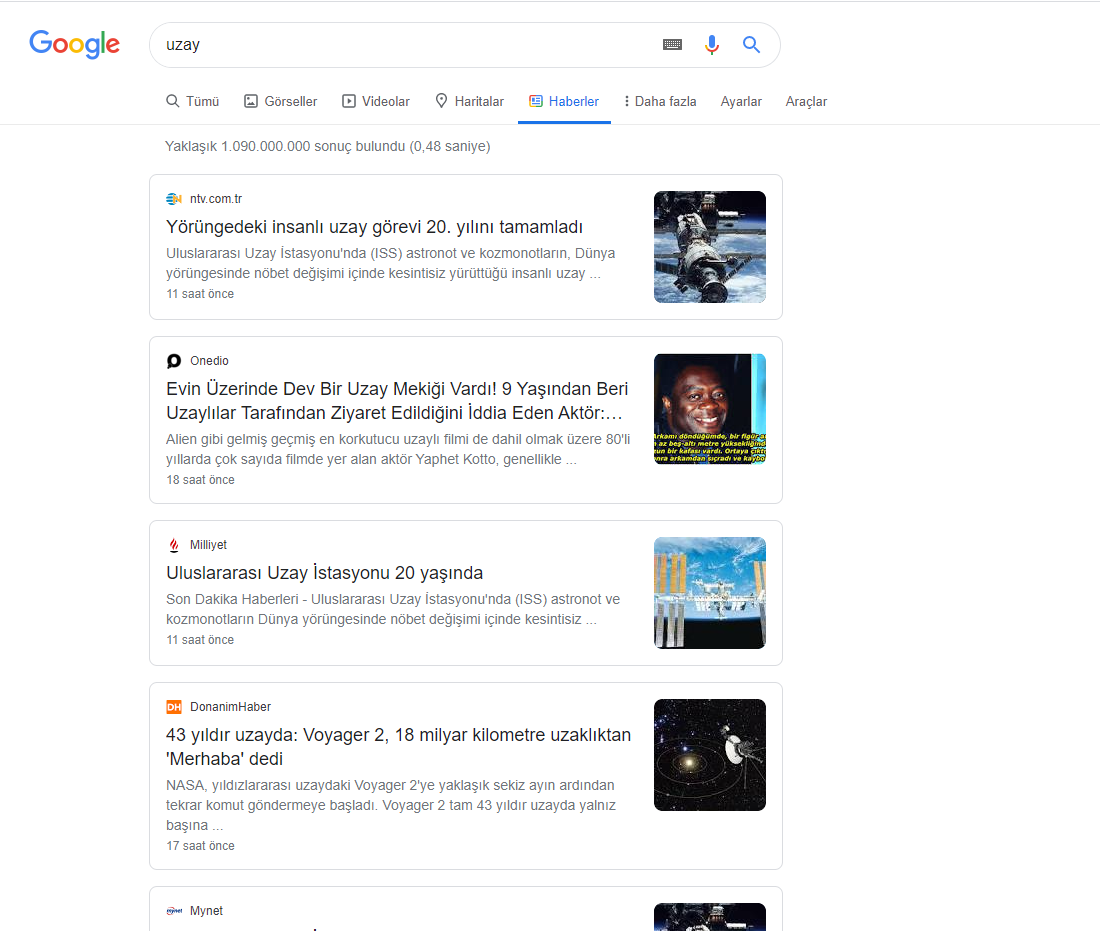This screenshot has height=931, width=1100.
Task: Open the on-screen keyboard icon in search bar
Action: tap(672, 45)
